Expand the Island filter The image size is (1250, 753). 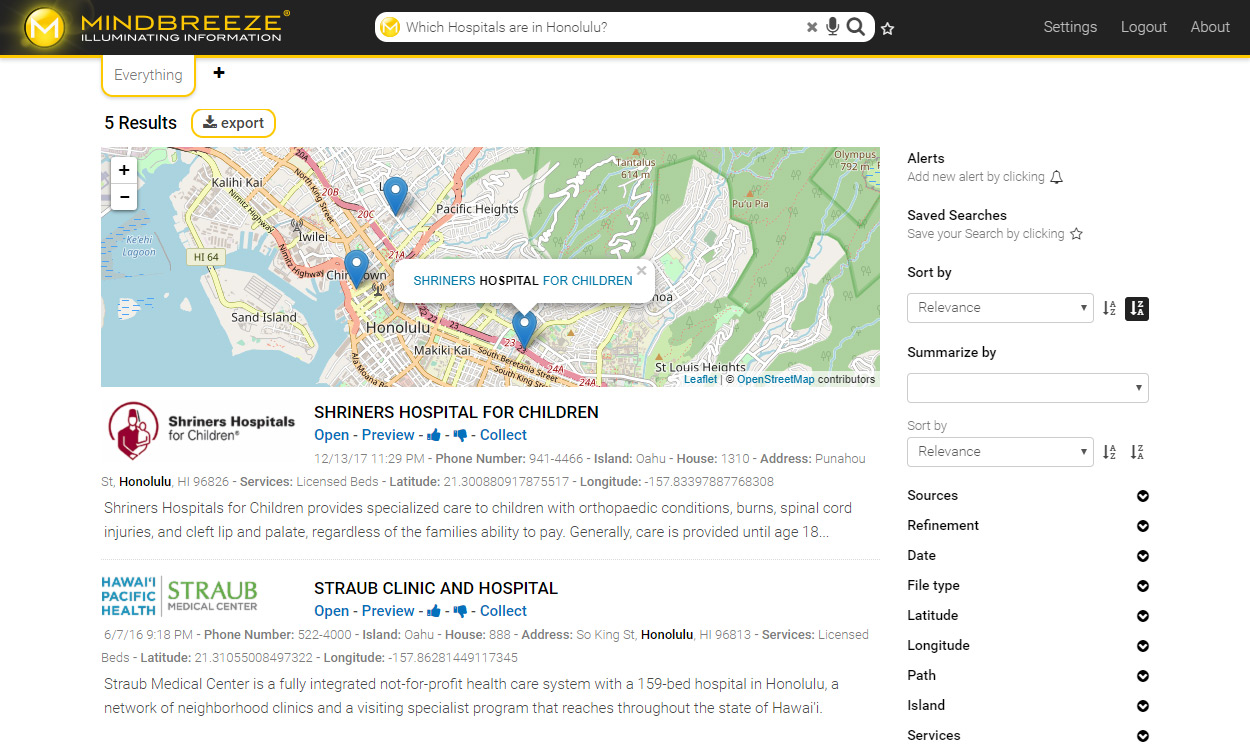tap(1143, 706)
